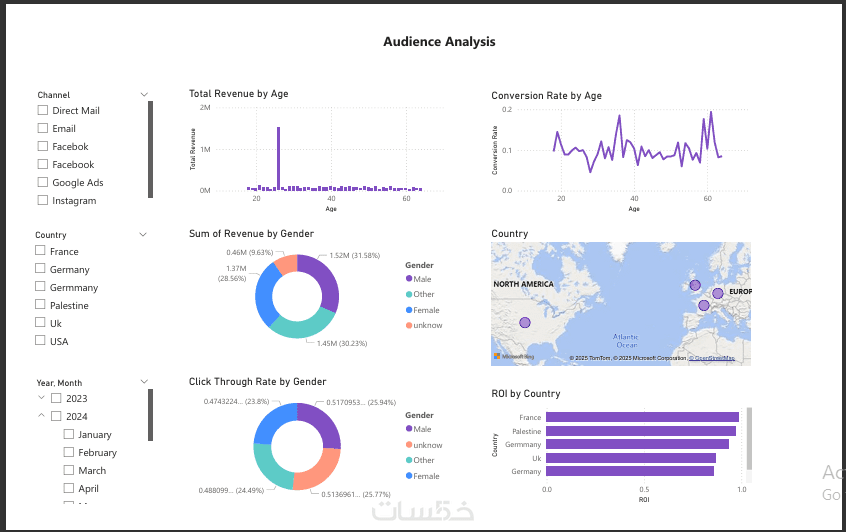
Task: Click the Germany bubble on the map
Action: [x=718, y=294]
